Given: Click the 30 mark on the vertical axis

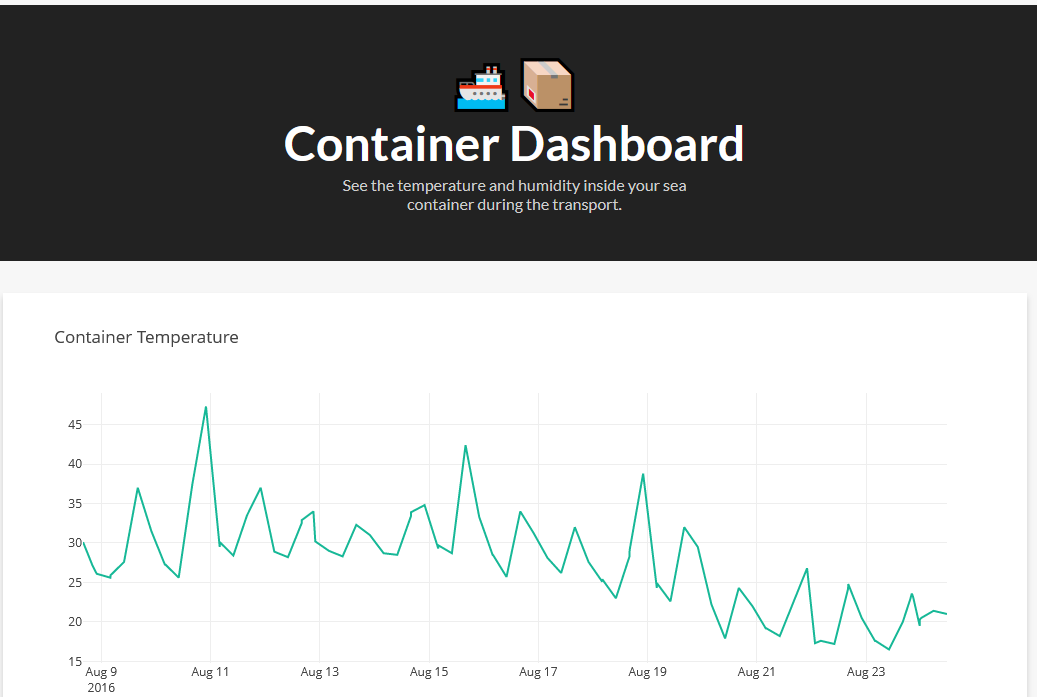Looking at the screenshot, I should pyautogui.click(x=74, y=543).
